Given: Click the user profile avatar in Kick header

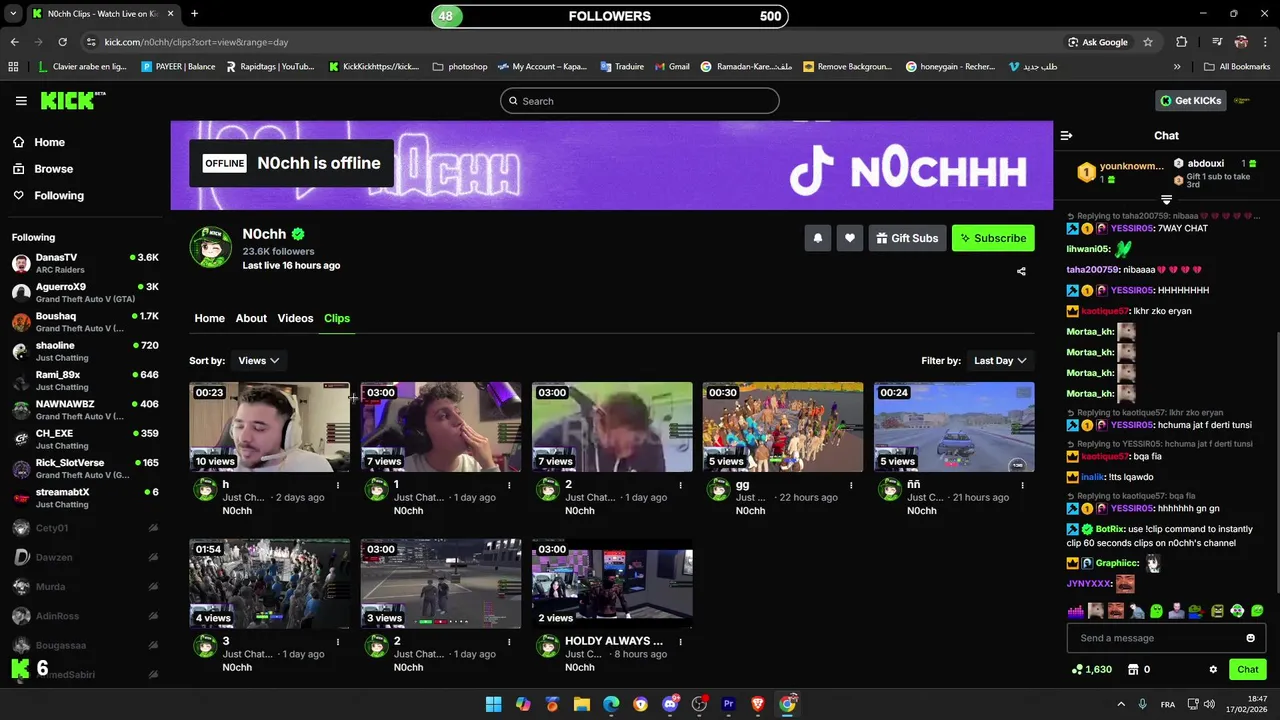Looking at the screenshot, I should click(x=1242, y=100).
